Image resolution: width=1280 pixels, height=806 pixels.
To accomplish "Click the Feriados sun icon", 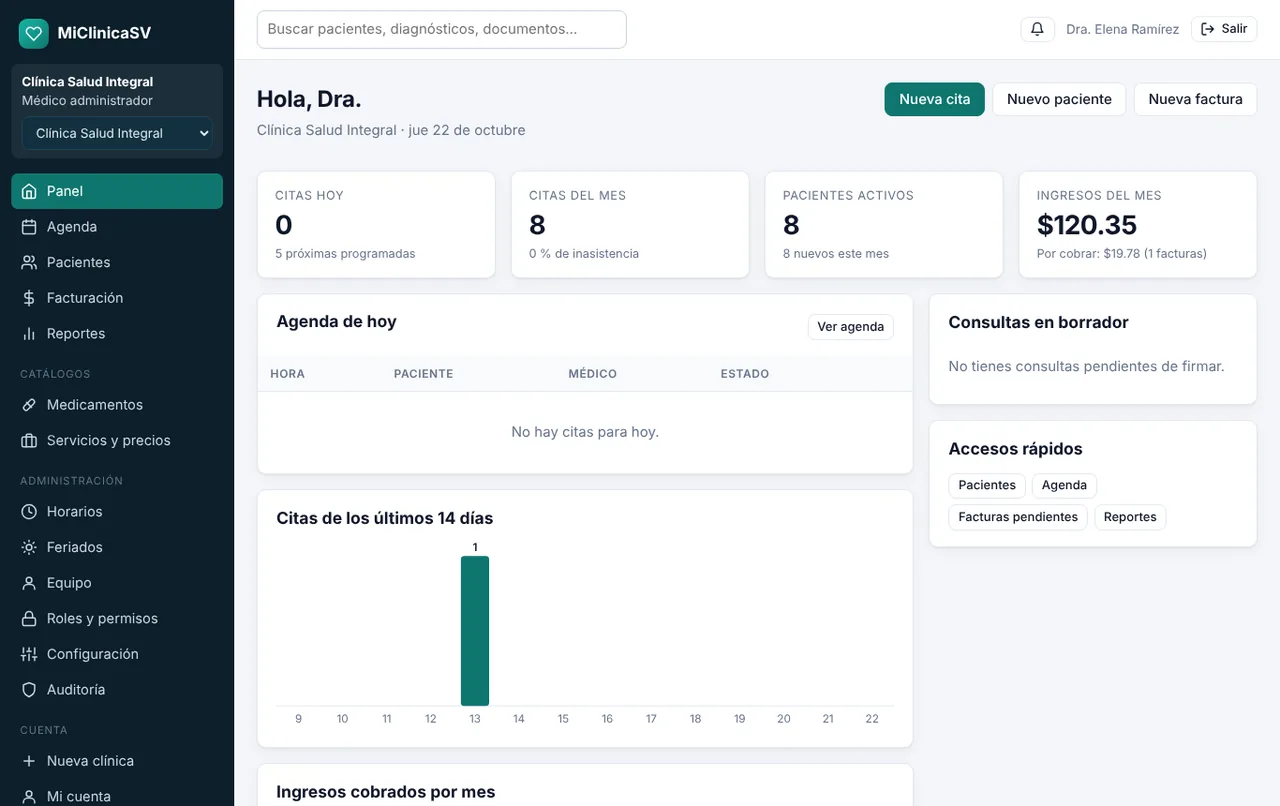I will click(x=29, y=547).
